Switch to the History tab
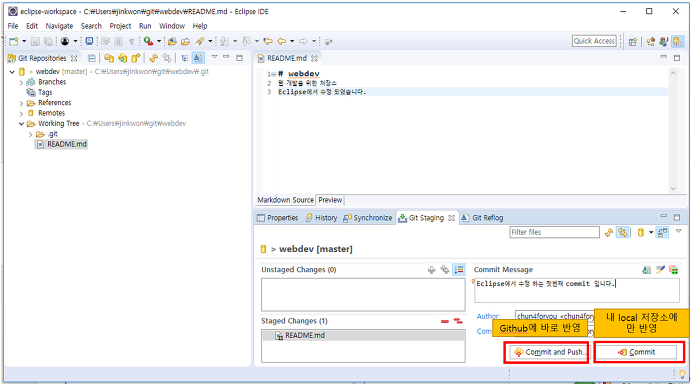The width and height of the screenshot is (694, 384). pos(321,218)
